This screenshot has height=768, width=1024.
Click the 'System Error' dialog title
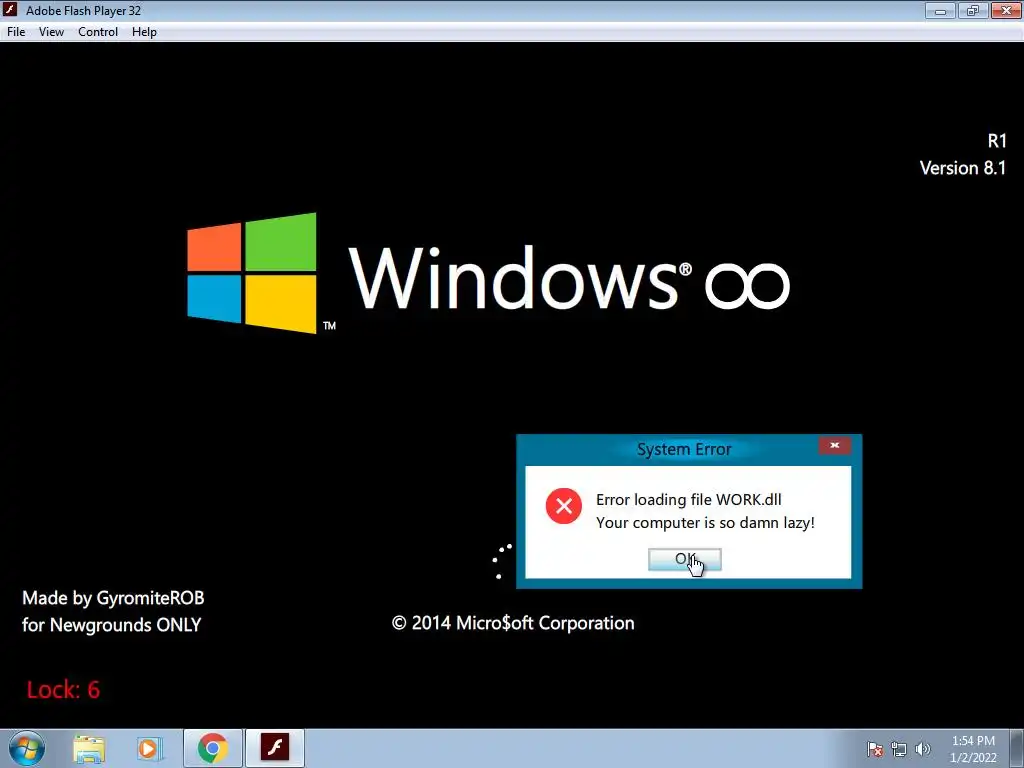coord(684,449)
